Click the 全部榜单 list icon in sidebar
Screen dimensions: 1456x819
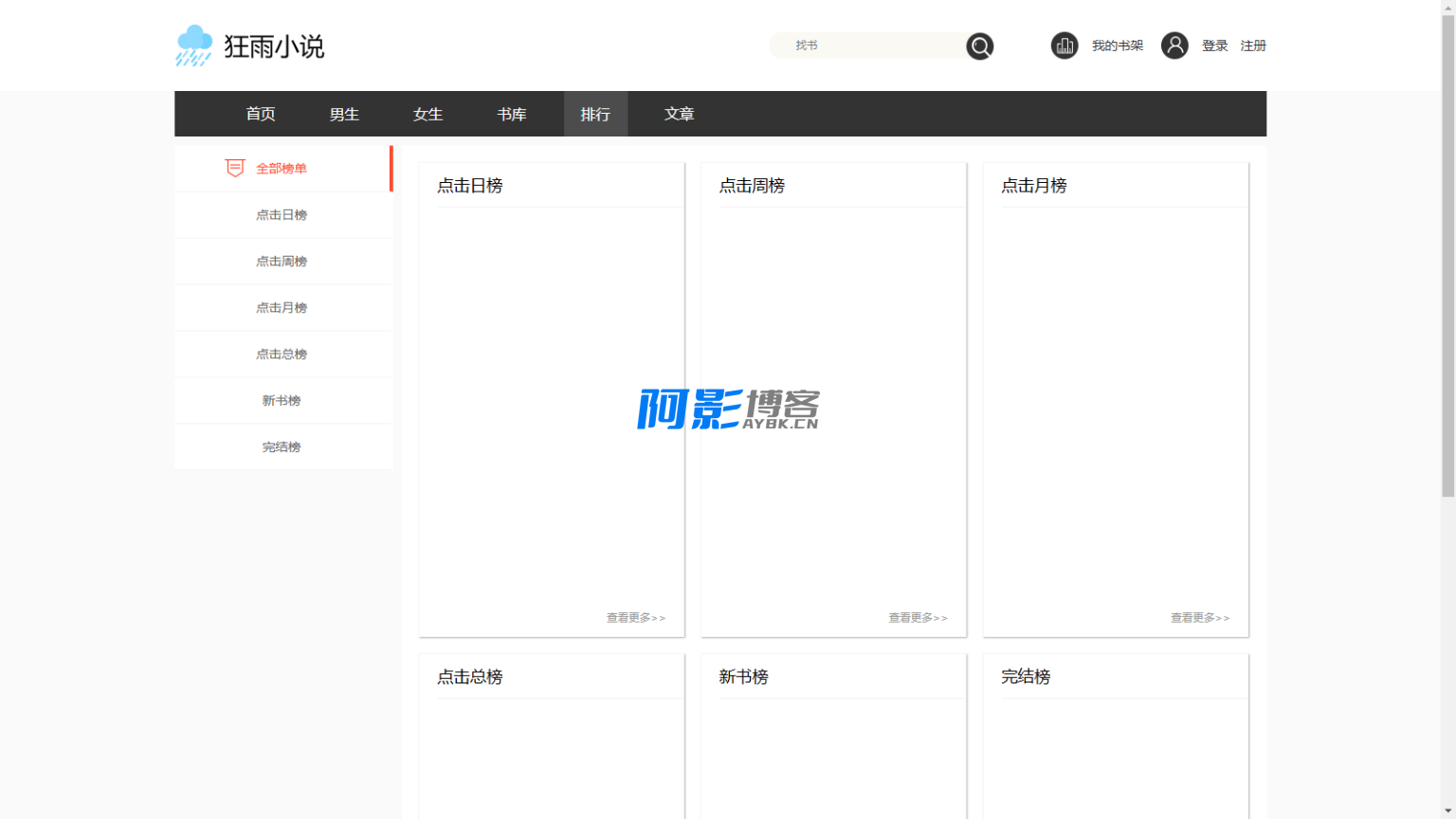tap(234, 168)
